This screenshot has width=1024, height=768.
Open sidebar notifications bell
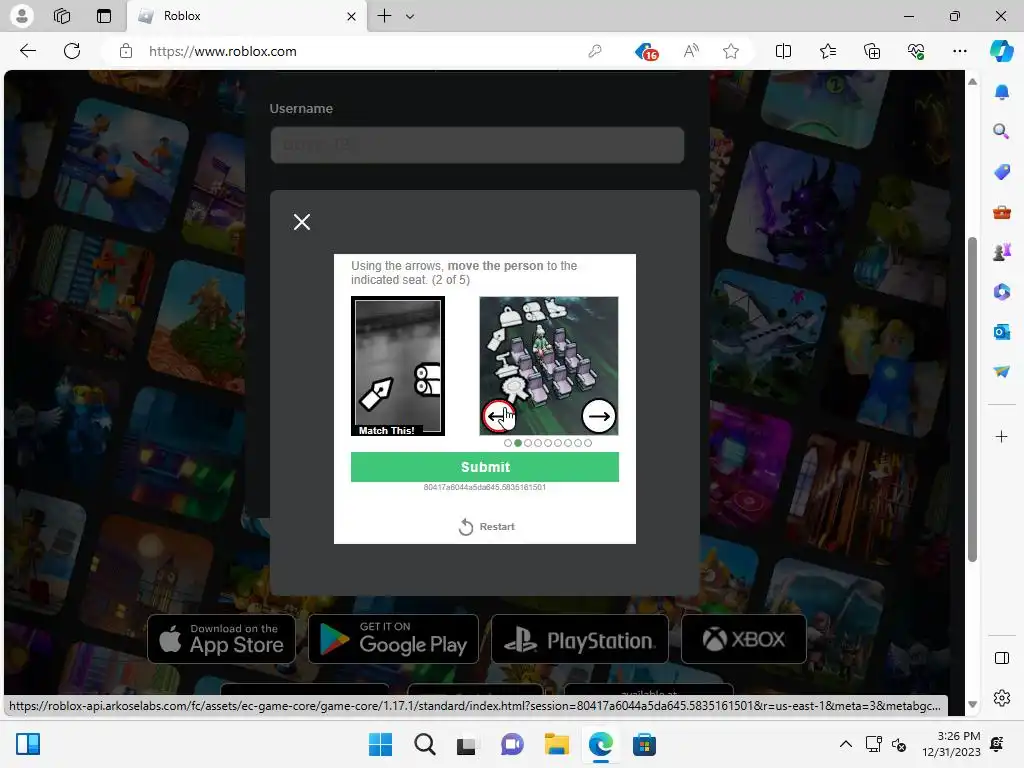[x=1002, y=92]
